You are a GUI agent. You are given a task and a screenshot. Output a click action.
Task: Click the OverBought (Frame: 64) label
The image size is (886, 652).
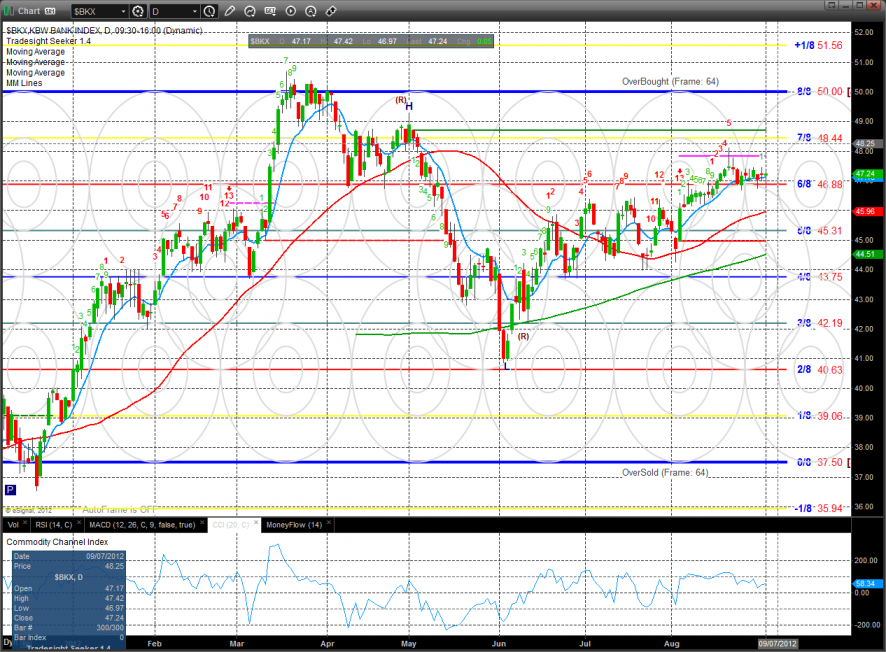tap(670, 81)
